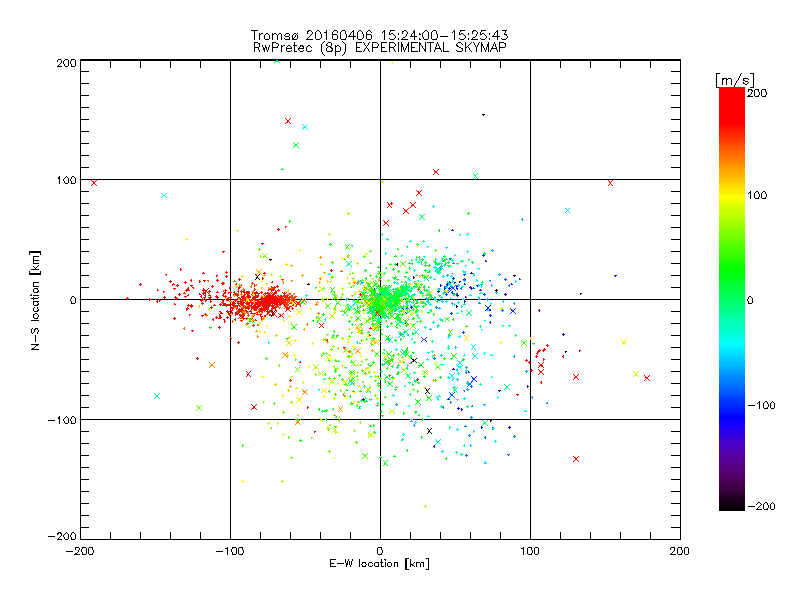Select the "[m/s]" unit label above colorbar
Viewport: 800px width, 600px height.
click(x=735, y=80)
